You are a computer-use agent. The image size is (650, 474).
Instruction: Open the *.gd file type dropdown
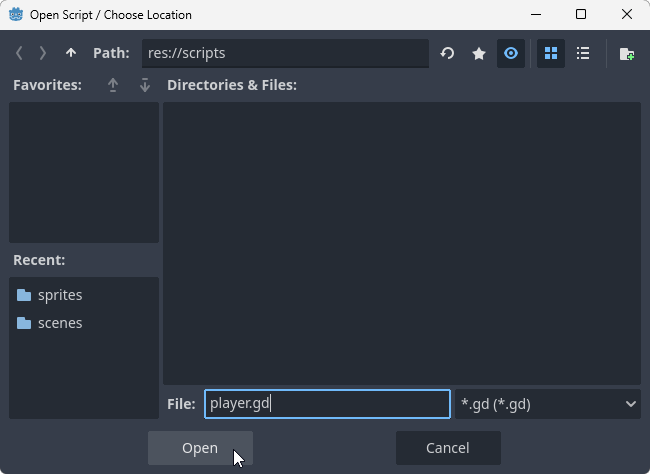pos(548,404)
